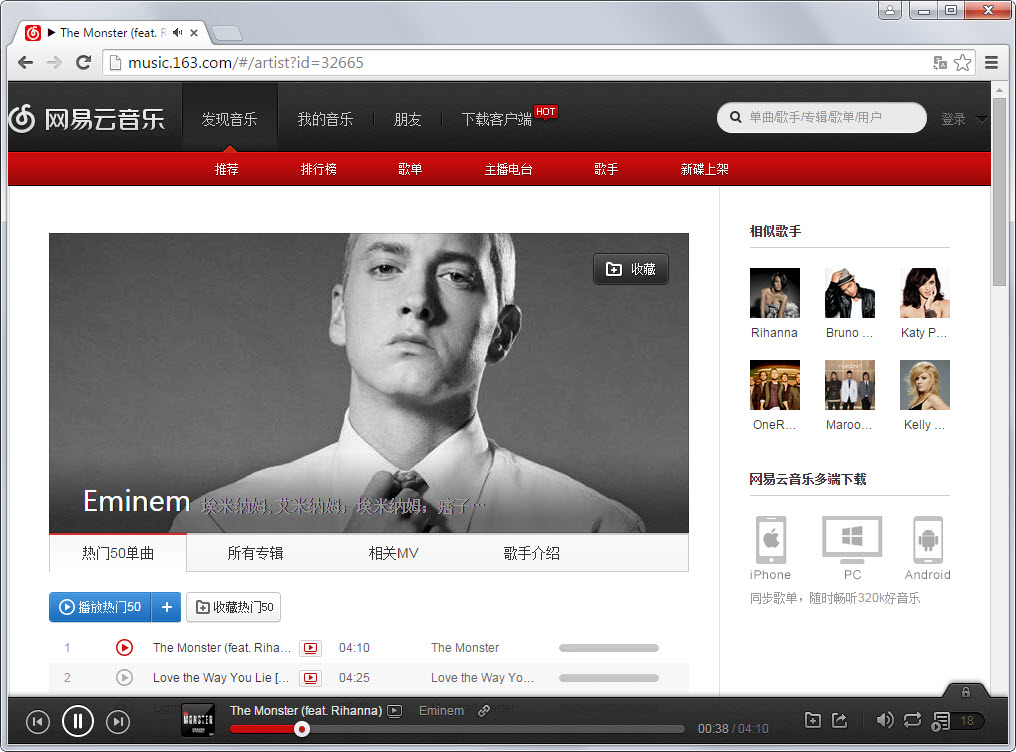Click the iPhone download icon
Viewport: 1016px width, 752px height.
771,540
